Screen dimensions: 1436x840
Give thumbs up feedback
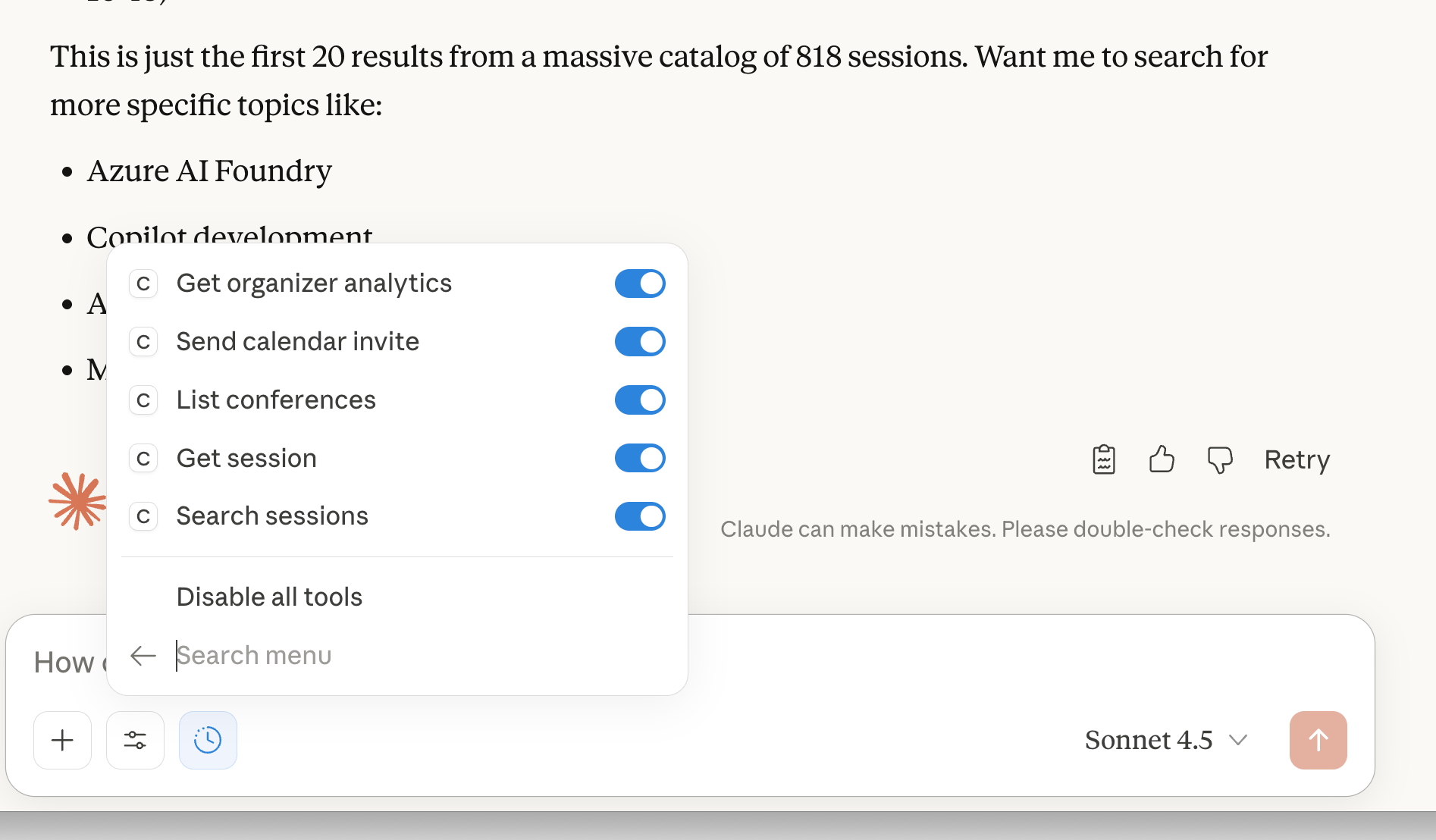(x=1161, y=459)
